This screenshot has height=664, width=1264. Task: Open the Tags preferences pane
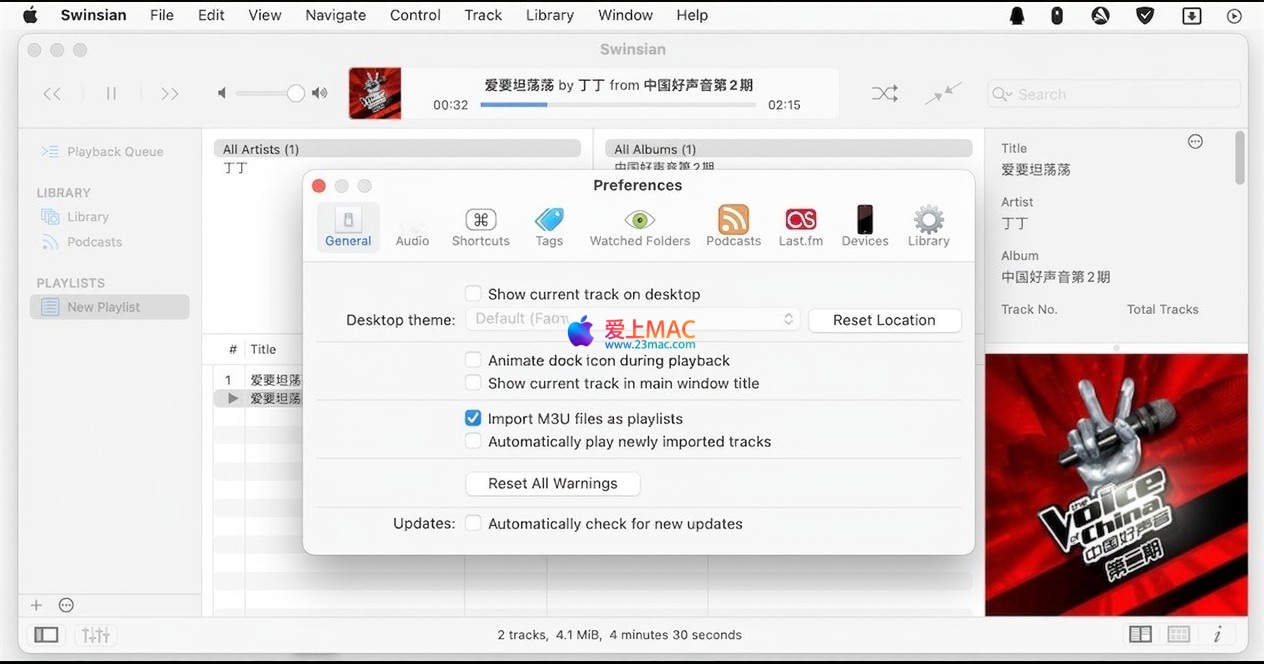pos(549,227)
